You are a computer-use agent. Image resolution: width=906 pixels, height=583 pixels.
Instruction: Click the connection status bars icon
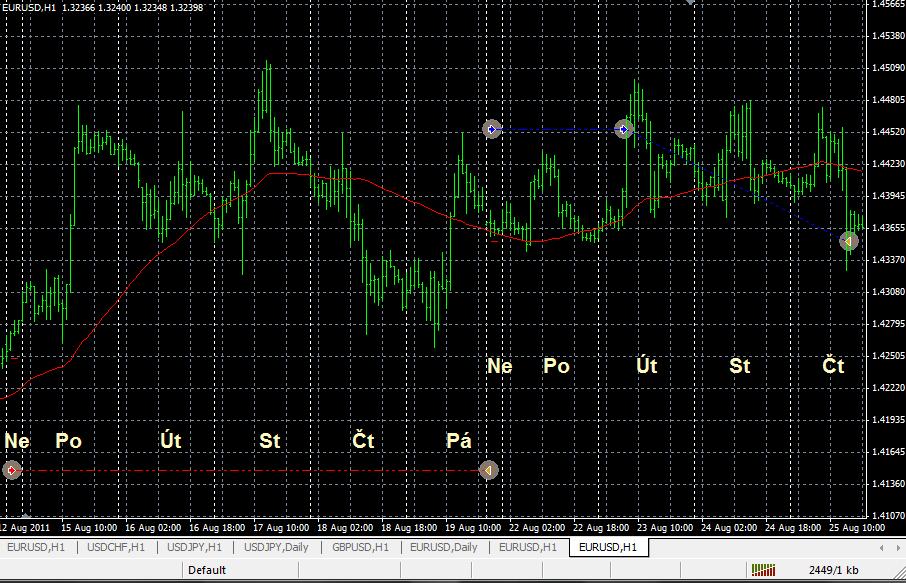(763, 570)
